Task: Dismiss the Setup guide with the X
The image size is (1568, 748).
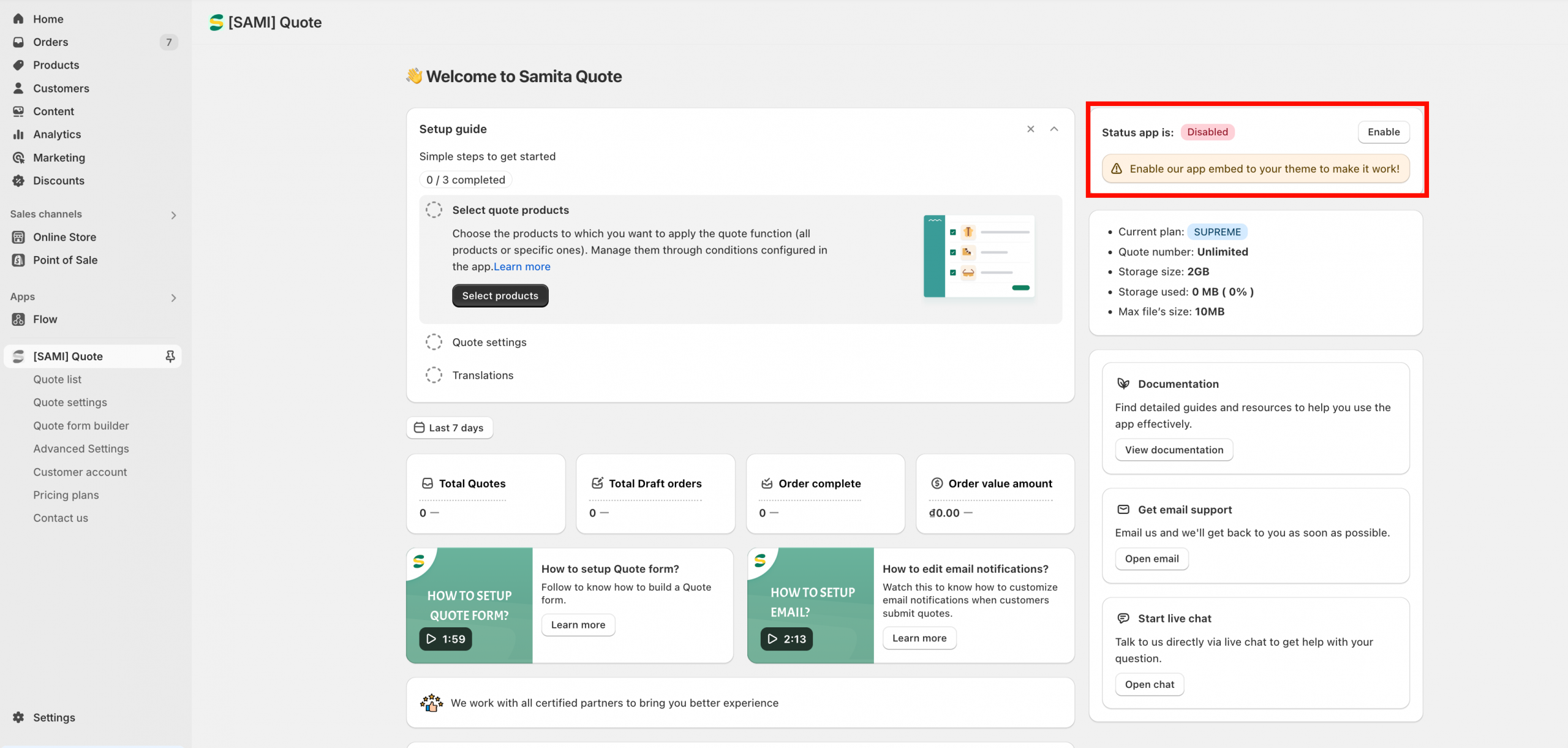Action: pos(1031,129)
